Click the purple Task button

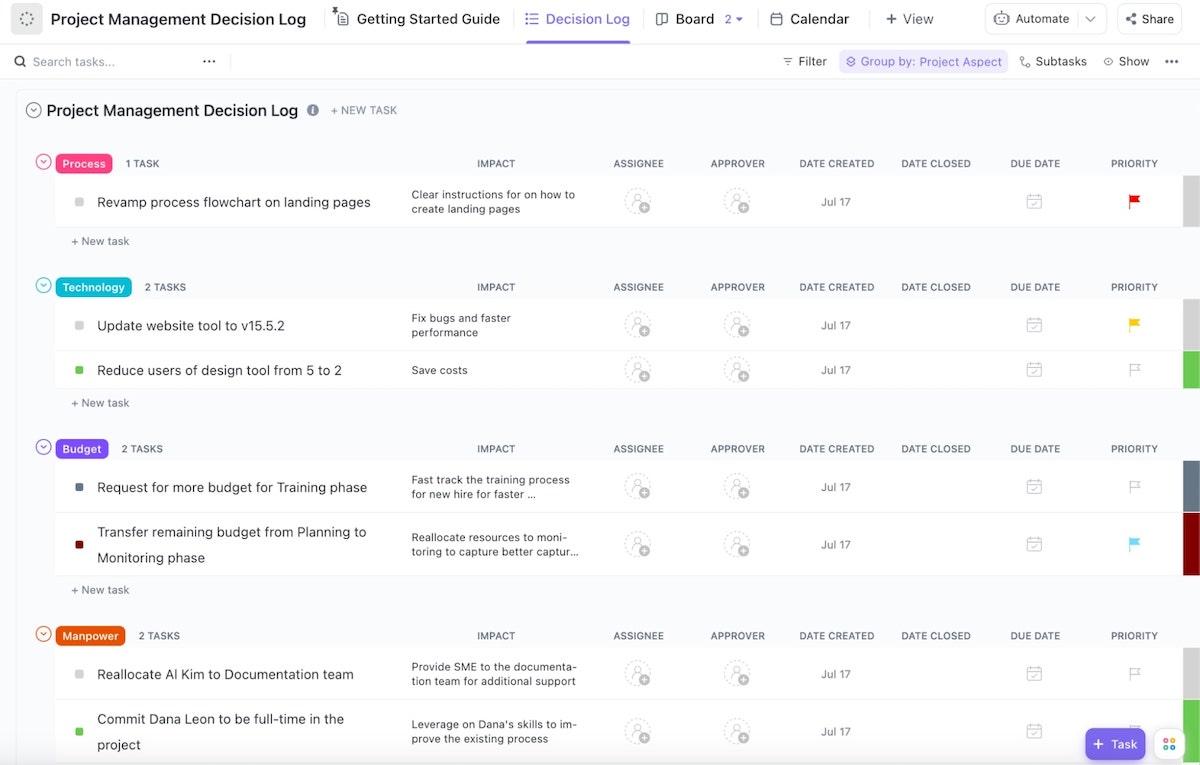pyautogui.click(x=1114, y=744)
